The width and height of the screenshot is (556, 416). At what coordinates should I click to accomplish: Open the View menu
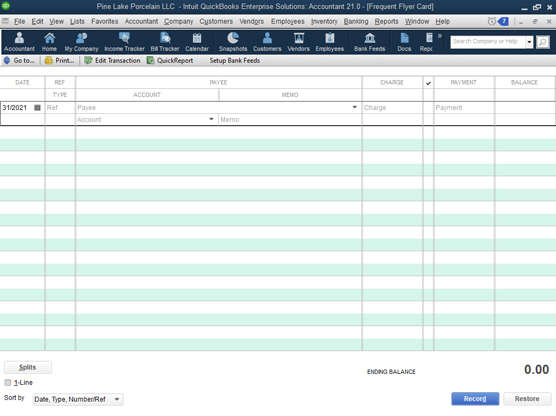(x=57, y=22)
